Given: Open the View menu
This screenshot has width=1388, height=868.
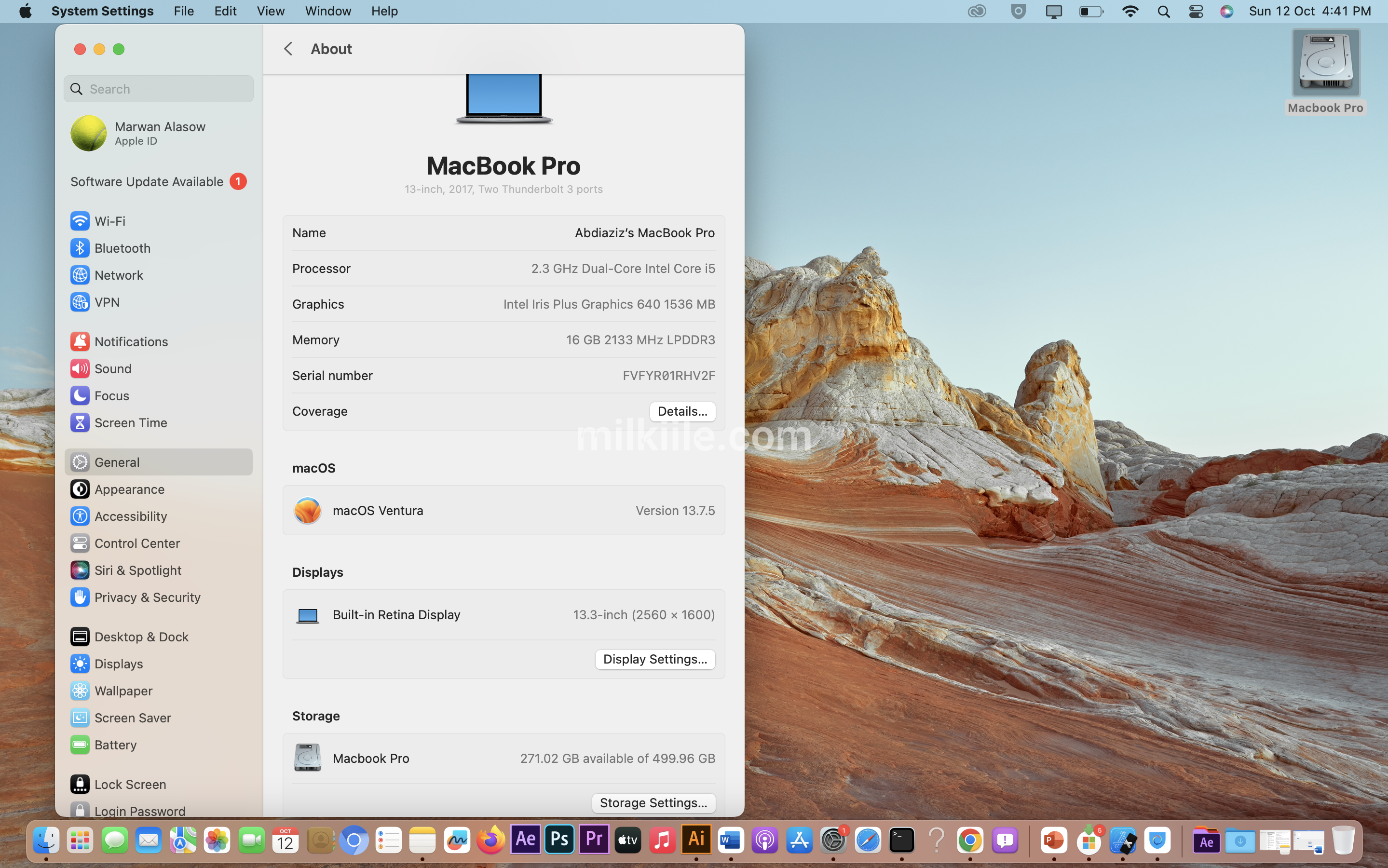Looking at the screenshot, I should [271, 12].
